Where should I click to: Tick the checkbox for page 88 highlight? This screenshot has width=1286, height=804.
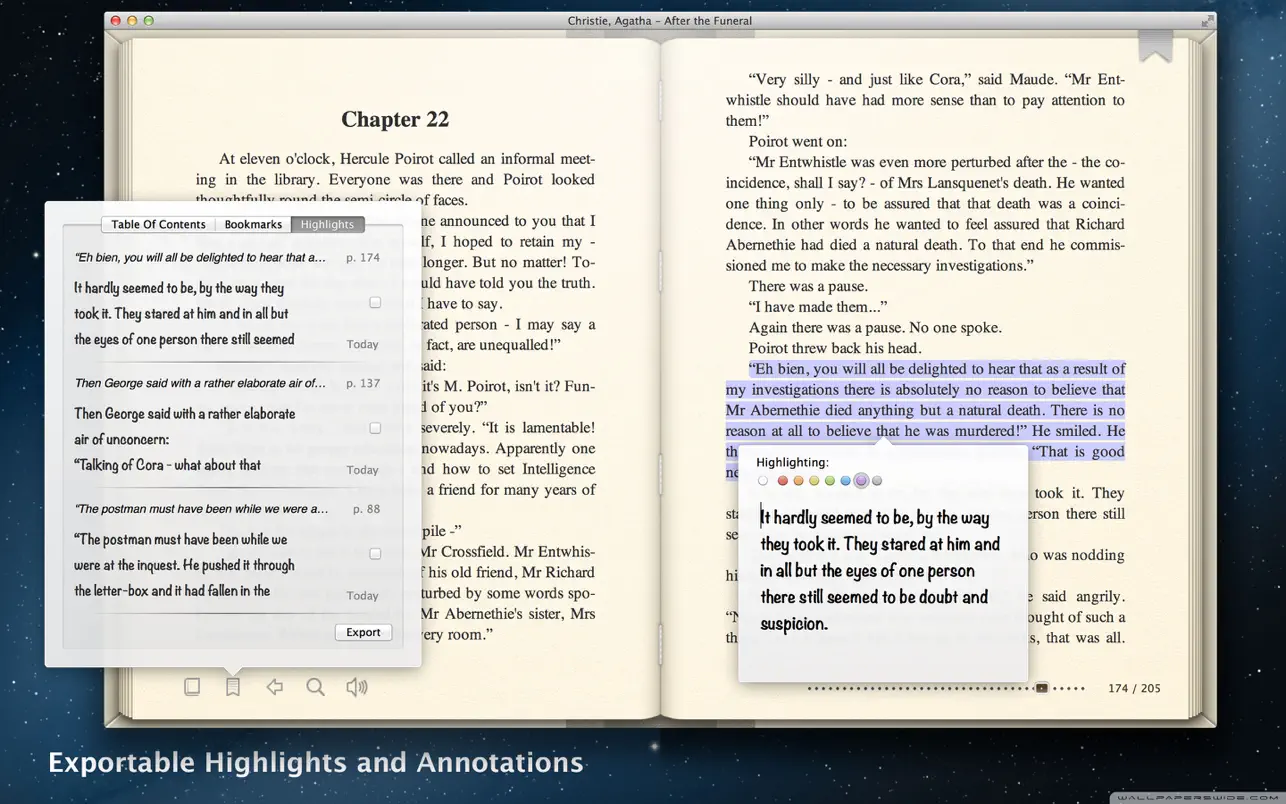coord(375,553)
